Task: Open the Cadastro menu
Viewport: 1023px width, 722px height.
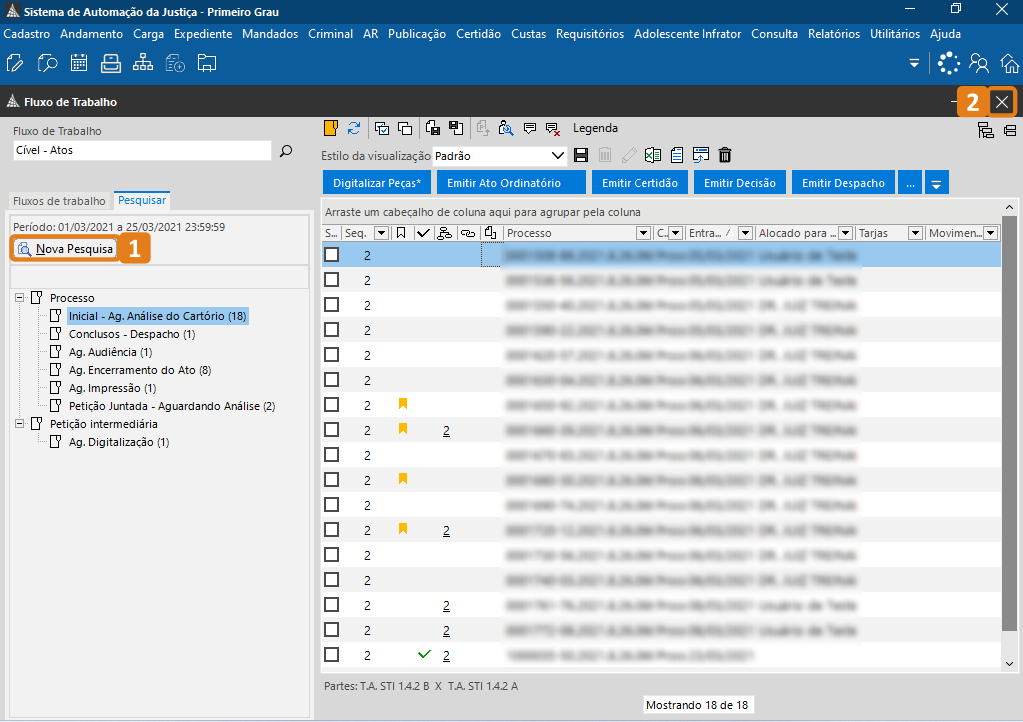Action: (27, 34)
